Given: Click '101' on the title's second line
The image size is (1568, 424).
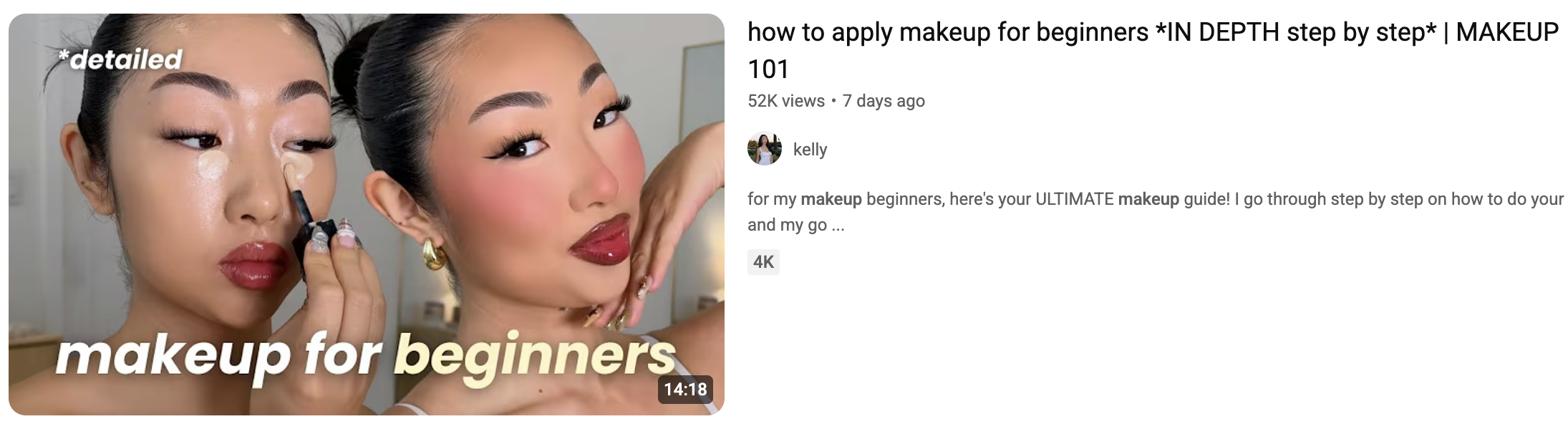Looking at the screenshot, I should [x=768, y=69].
